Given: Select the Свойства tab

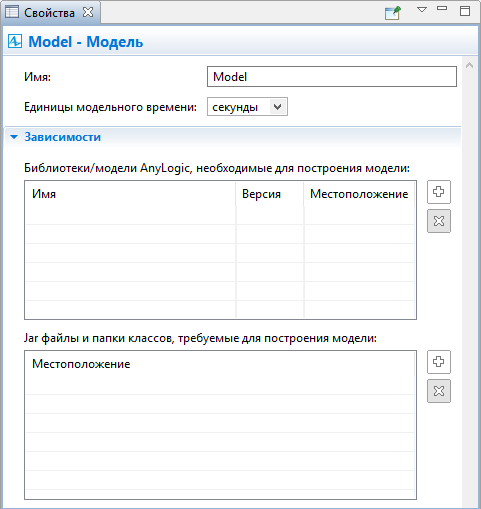Looking at the screenshot, I should click(49, 13).
